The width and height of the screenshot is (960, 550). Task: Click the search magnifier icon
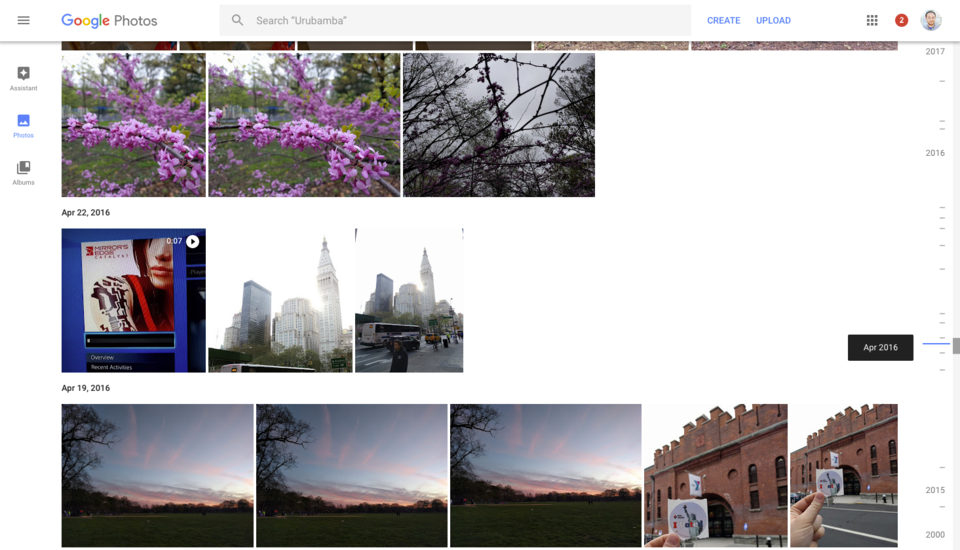[237, 20]
